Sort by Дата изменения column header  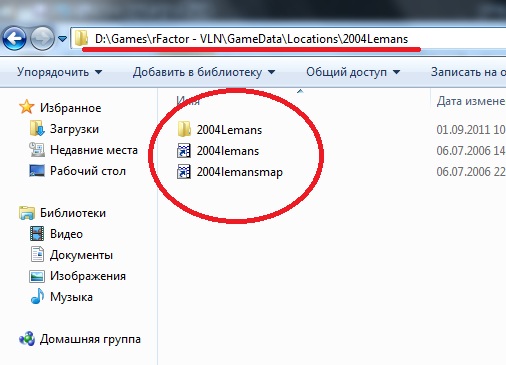471,101
